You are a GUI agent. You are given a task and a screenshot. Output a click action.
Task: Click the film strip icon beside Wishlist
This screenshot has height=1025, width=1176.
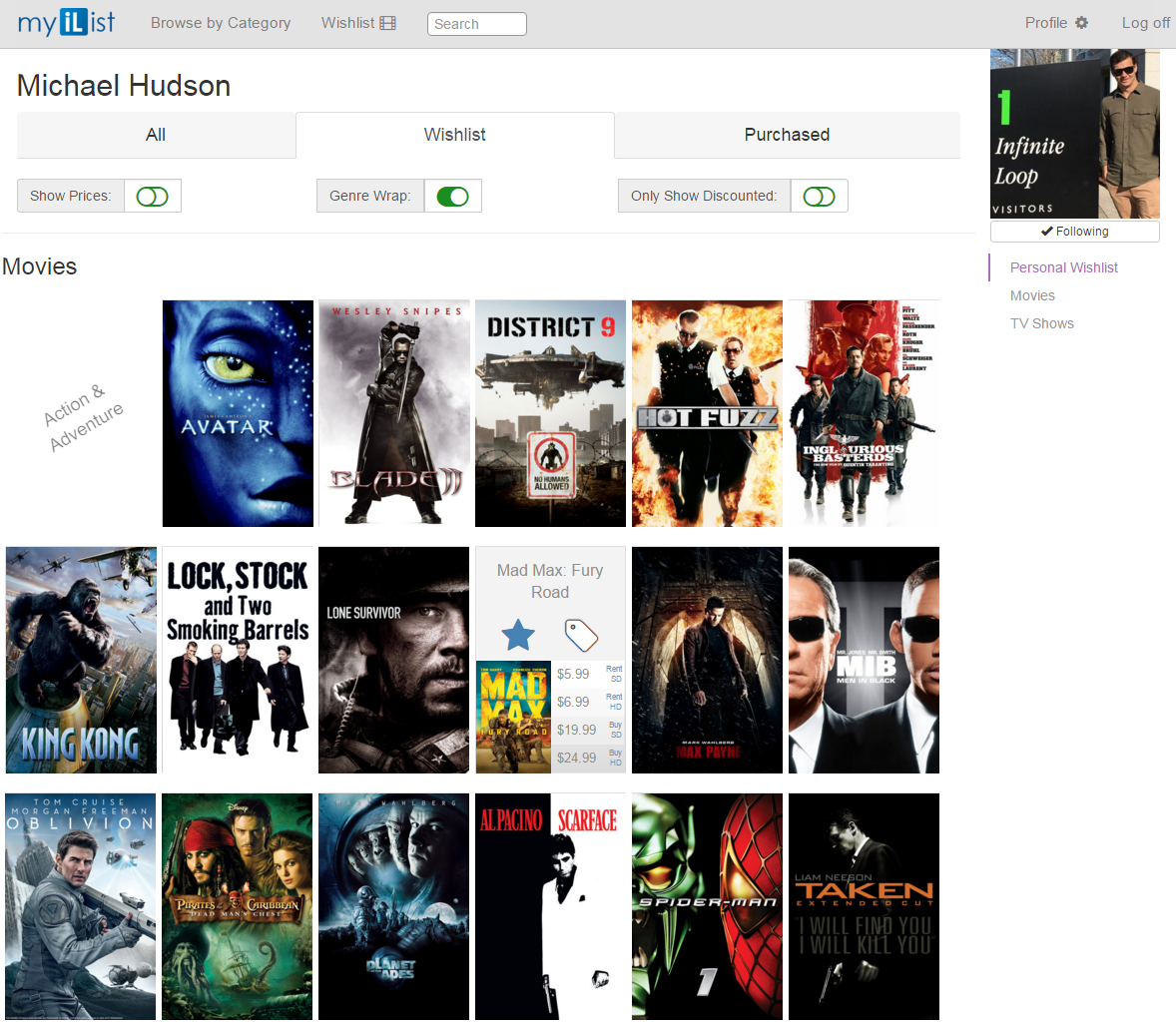click(x=387, y=23)
